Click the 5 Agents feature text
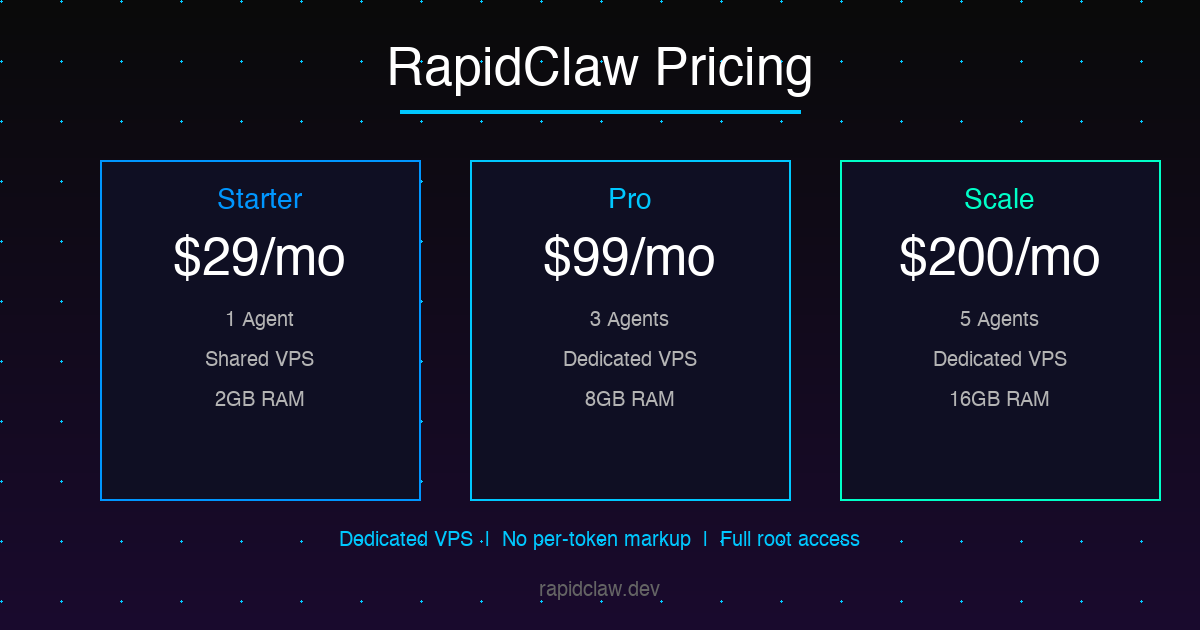The image size is (1200, 630). point(1000,319)
